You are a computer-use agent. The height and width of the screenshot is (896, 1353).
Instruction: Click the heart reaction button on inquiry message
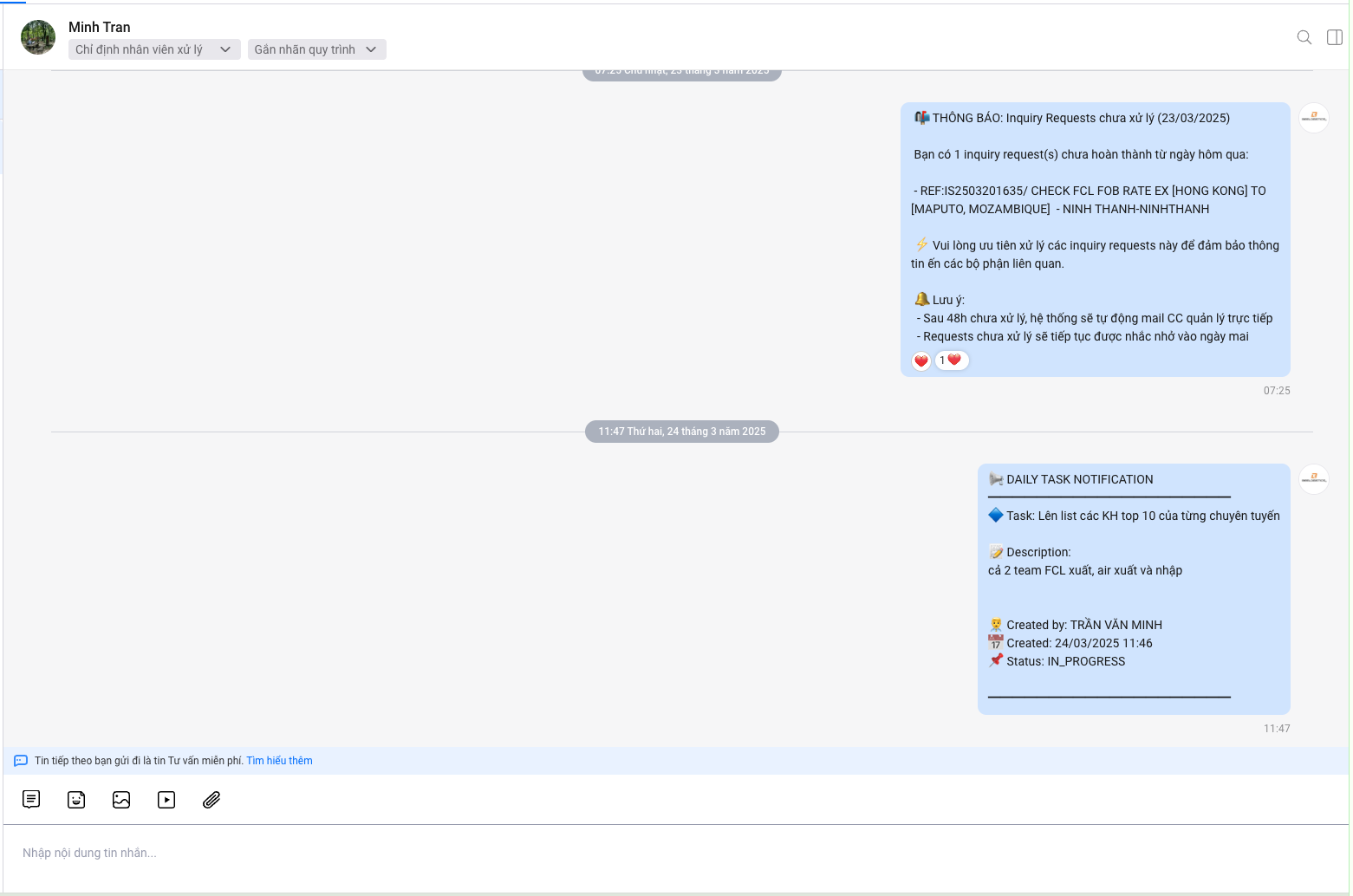(921, 361)
